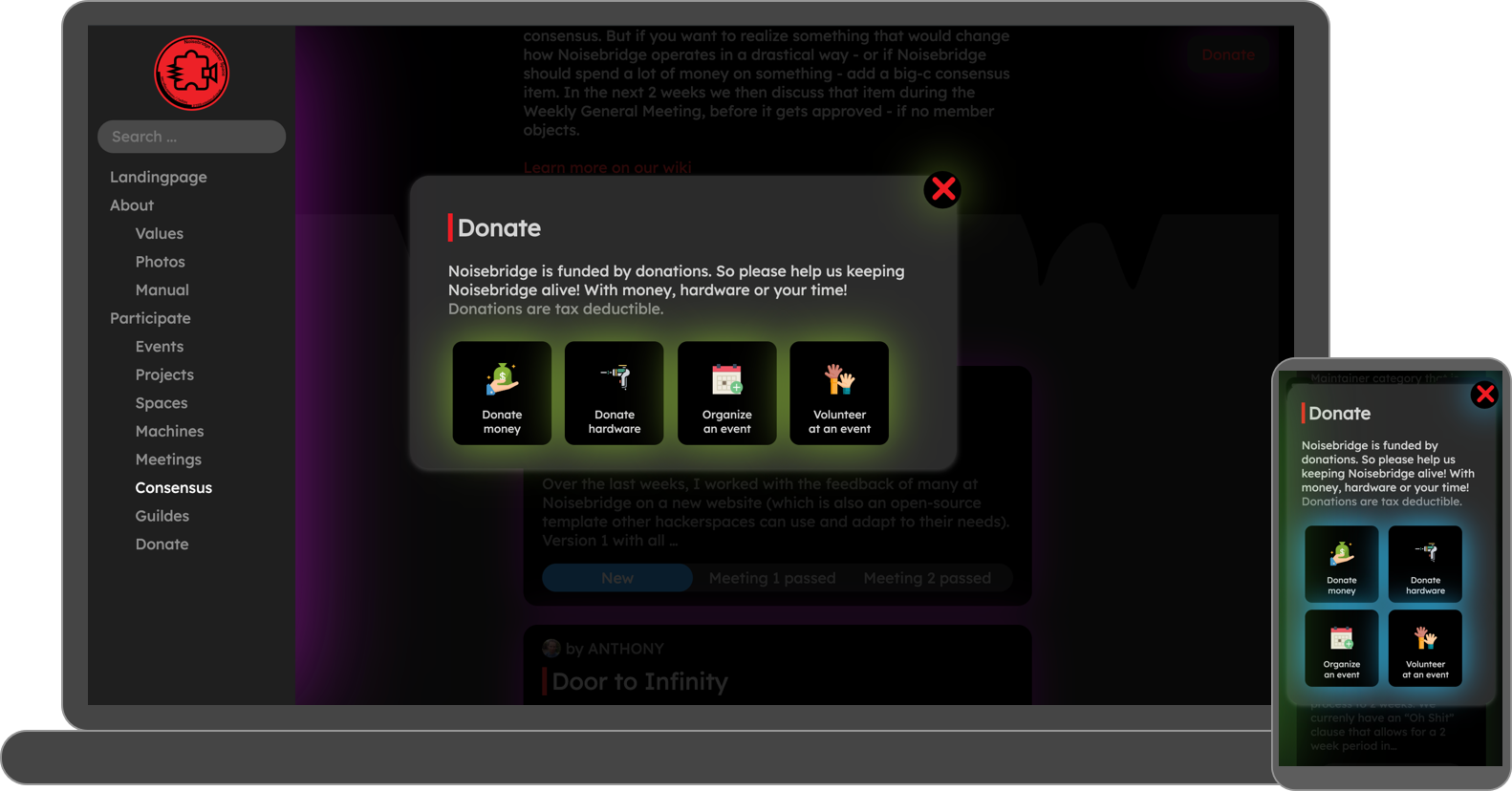1512x791 pixels.
Task: Open Donate entry in sidebar navigation
Action: coord(162,544)
